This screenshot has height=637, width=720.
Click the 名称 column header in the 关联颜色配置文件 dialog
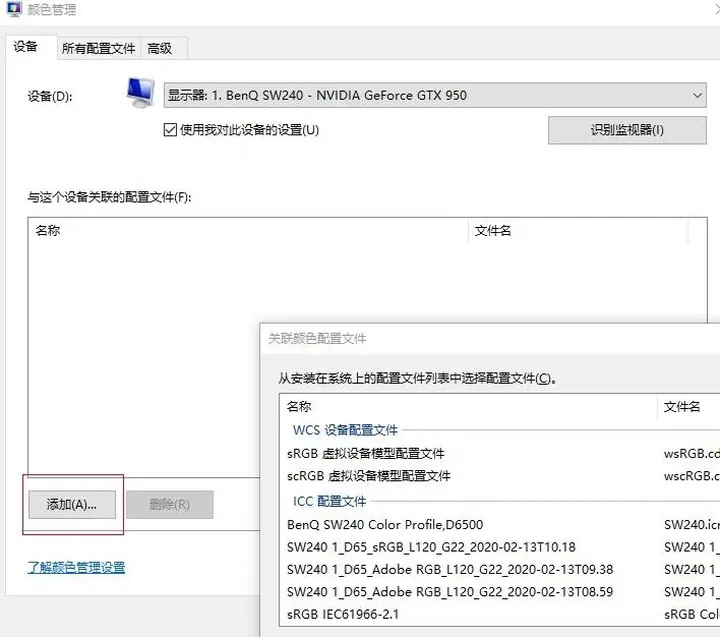click(468, 406)
